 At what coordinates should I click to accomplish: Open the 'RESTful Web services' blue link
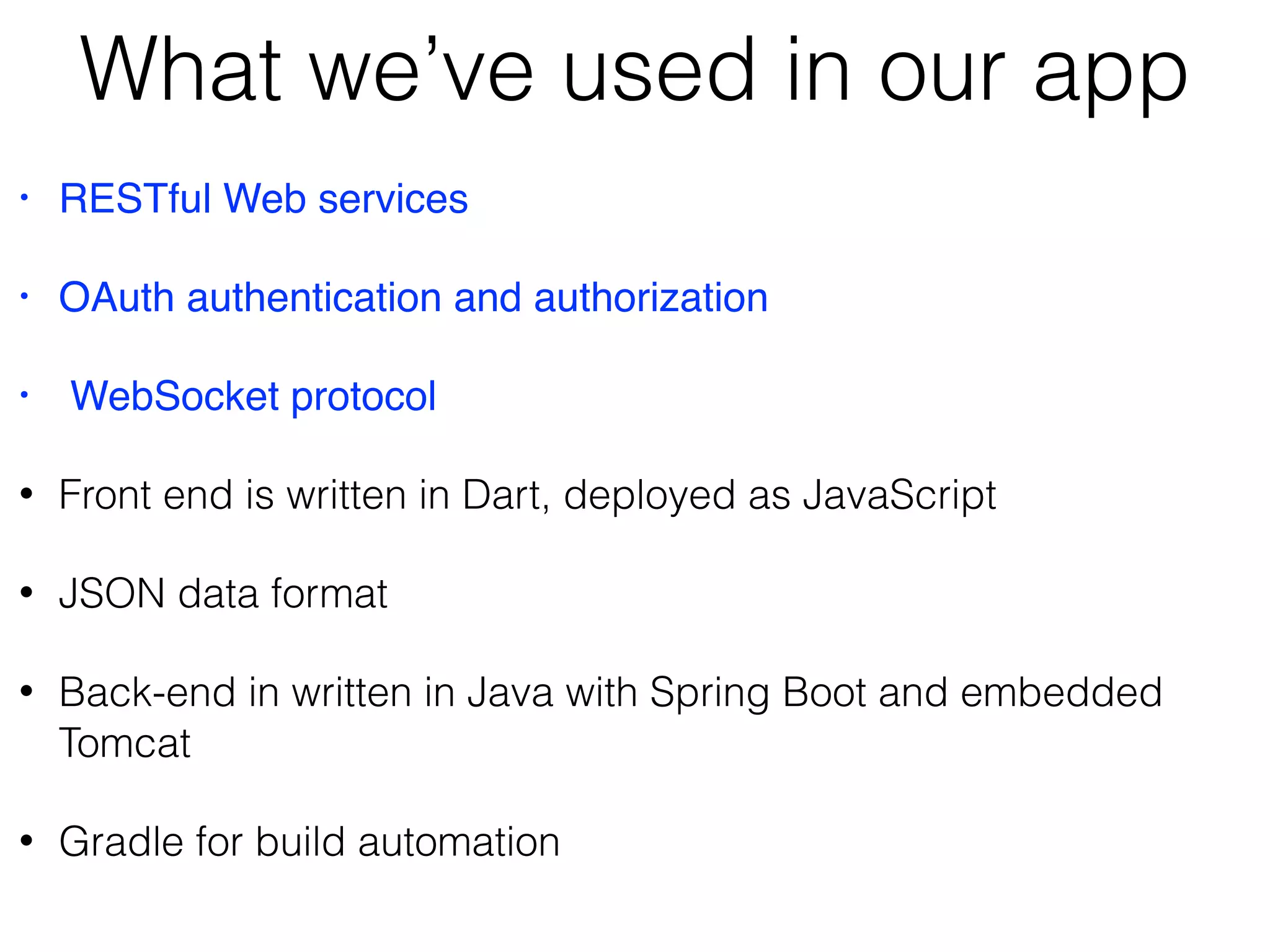264,199
